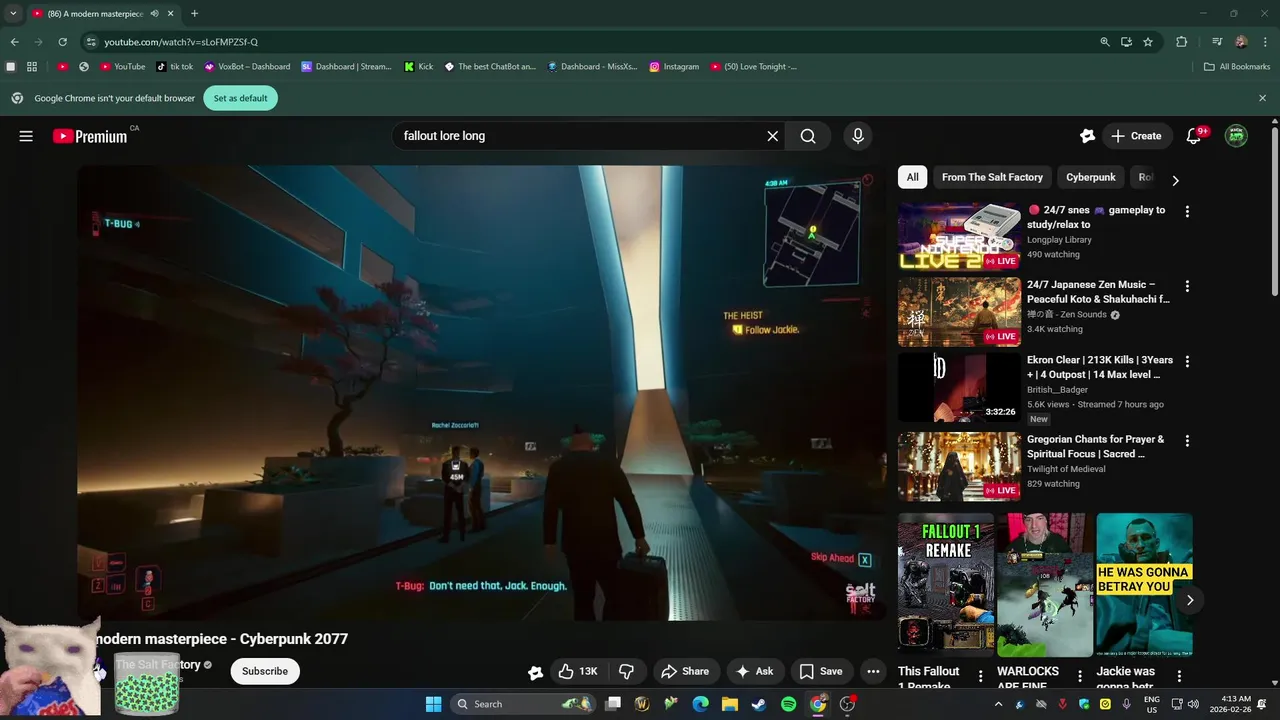The height and width of the screenshot is (720, 1280).
Task: Reload the page in Chrome
Action: (62, 42)
